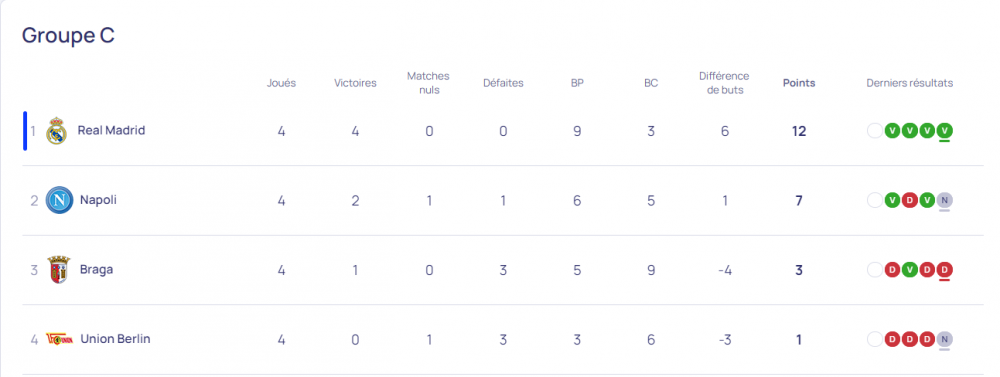Click the Real Madrid club crest
The width and height of the screenshot is (1000, 377).
coord(56,131)
